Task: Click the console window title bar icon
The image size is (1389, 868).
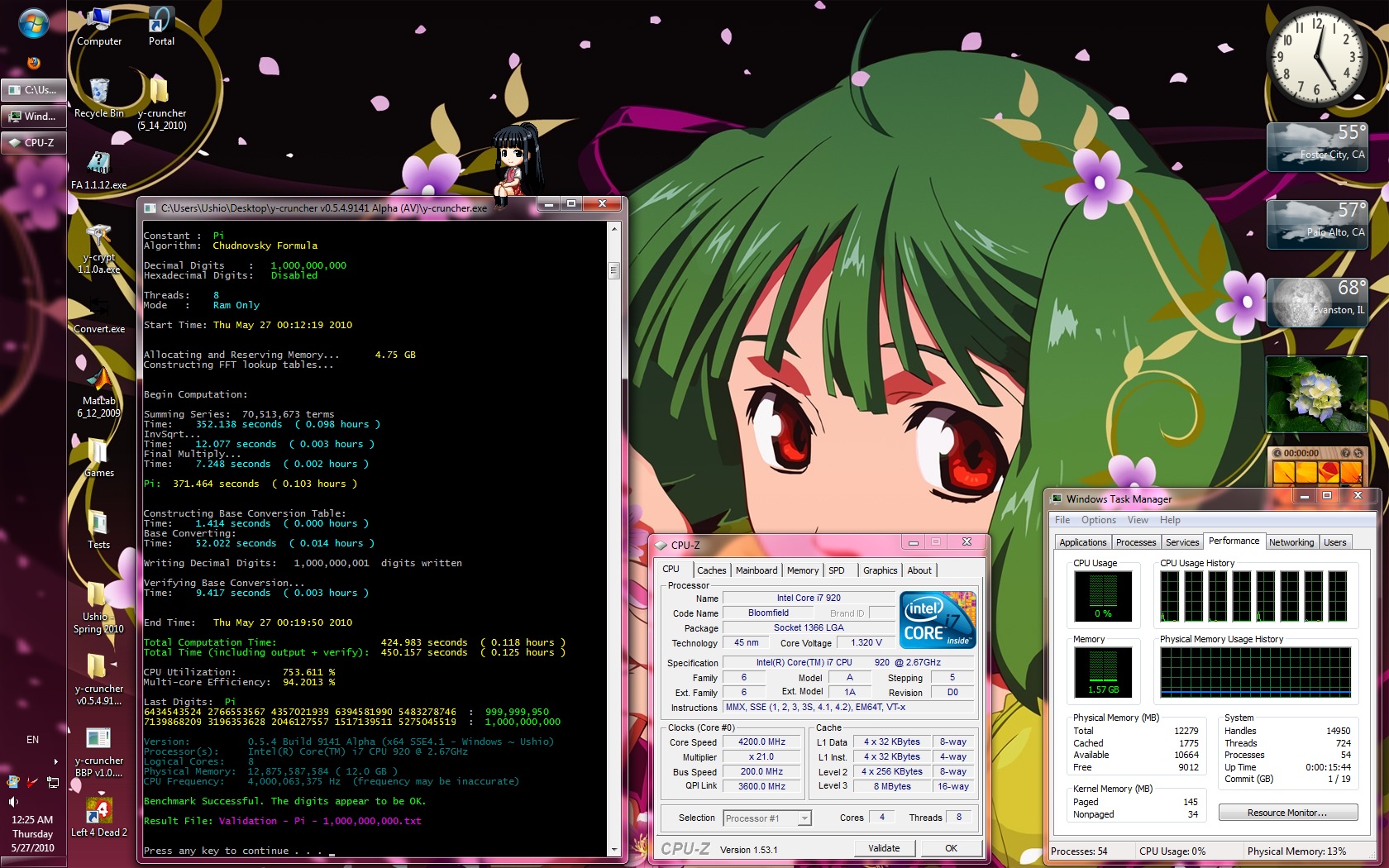Action: [x=150, y=208]
